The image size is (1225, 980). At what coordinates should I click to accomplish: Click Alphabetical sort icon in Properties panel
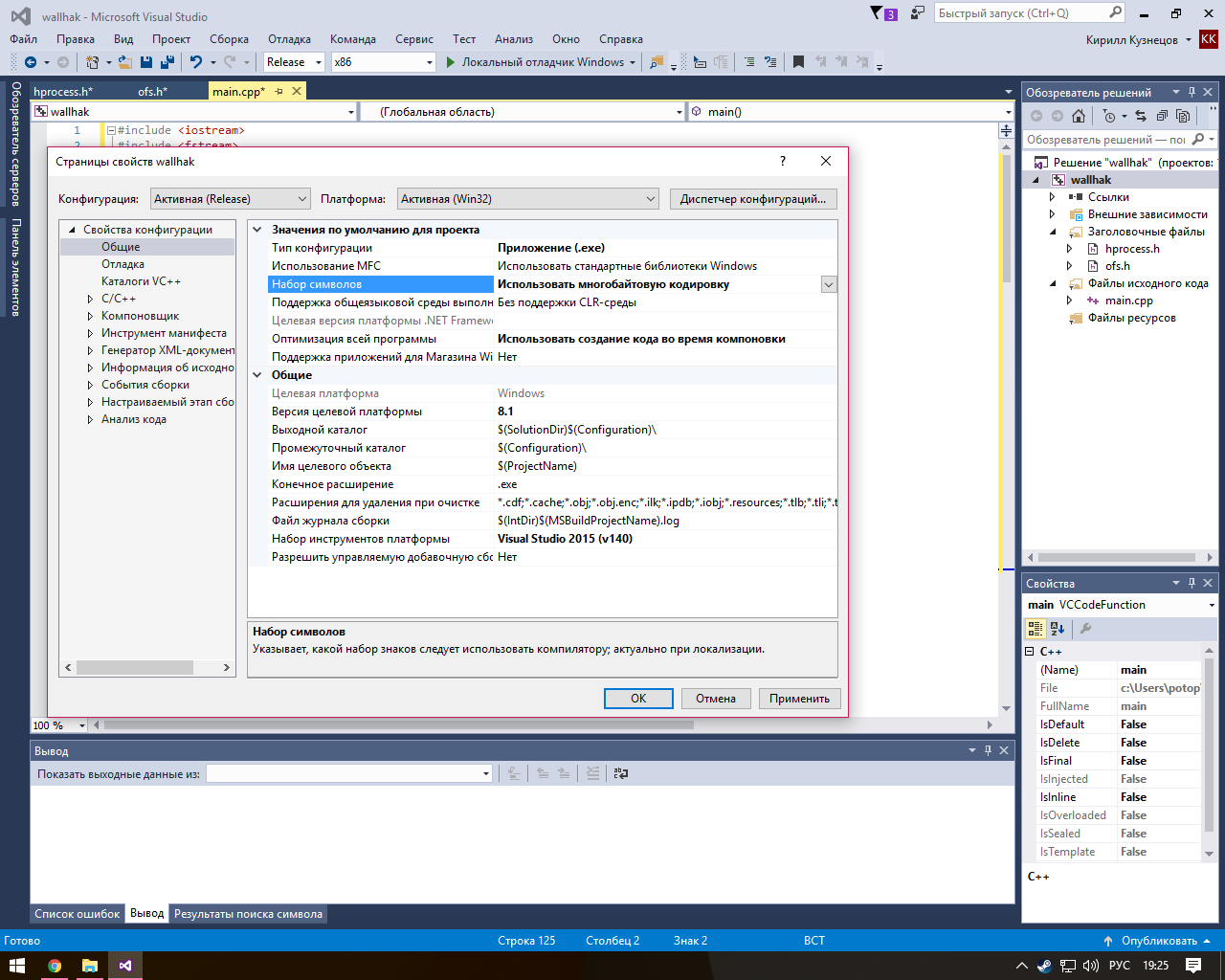click(x=1058, y=629)
